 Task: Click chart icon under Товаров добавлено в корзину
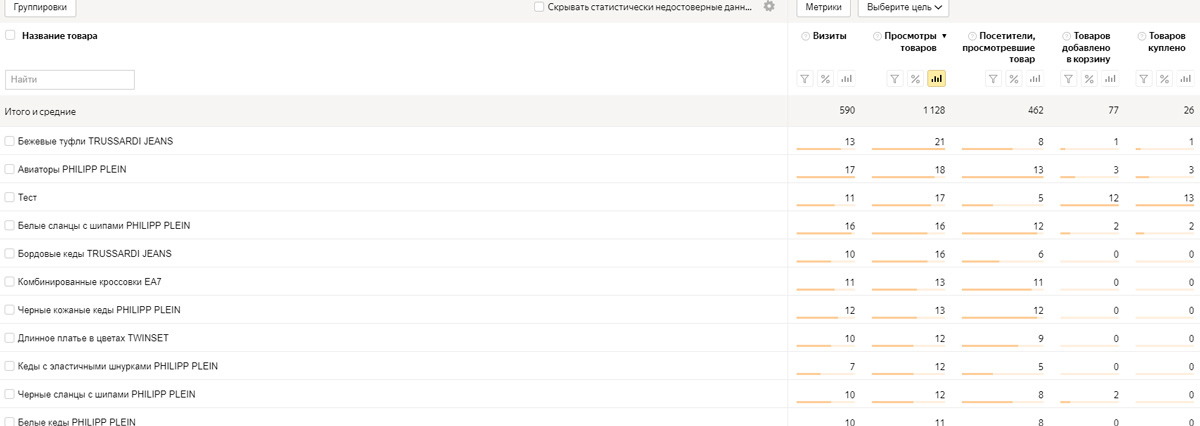pyautogui.click(x=1110, y=79)
